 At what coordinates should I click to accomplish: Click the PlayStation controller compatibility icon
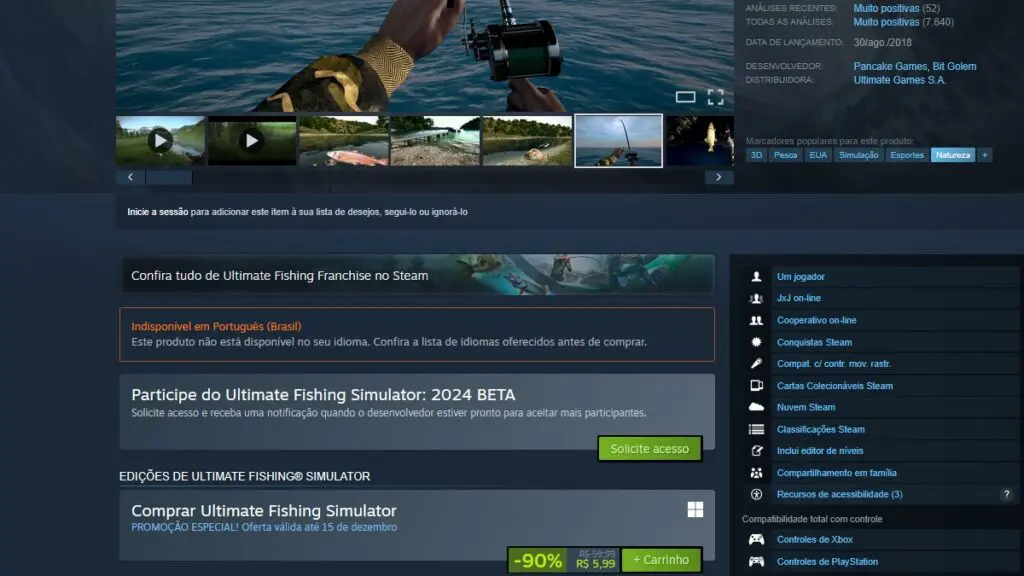click(x=757, y=561)
